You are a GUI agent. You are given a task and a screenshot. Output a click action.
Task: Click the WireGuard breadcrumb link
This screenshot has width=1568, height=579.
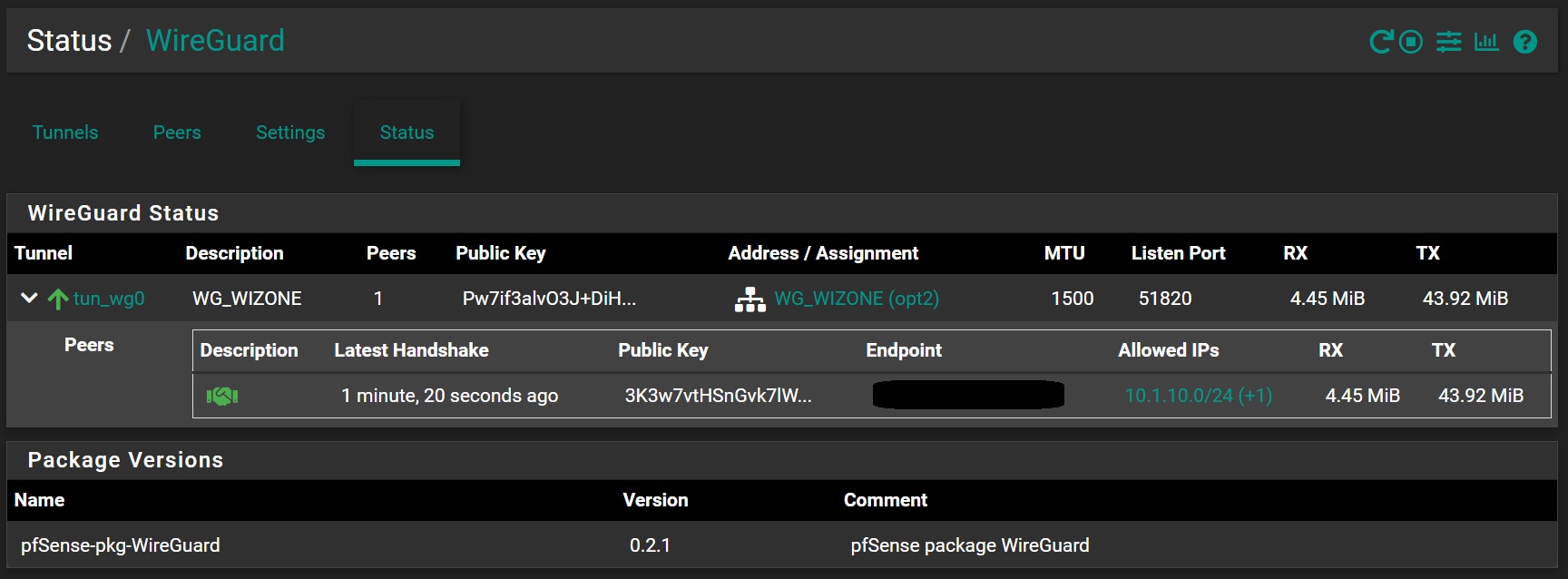pos(215,41)
